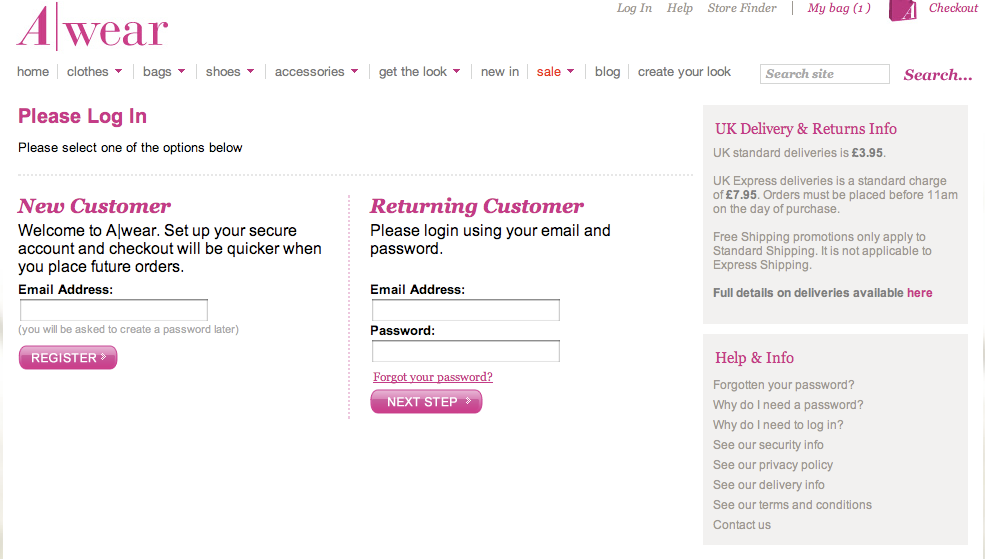This screenshot has height=559, width=985.
Task: Focus the Returning Customer password field
Action: [x=465, y=351]
